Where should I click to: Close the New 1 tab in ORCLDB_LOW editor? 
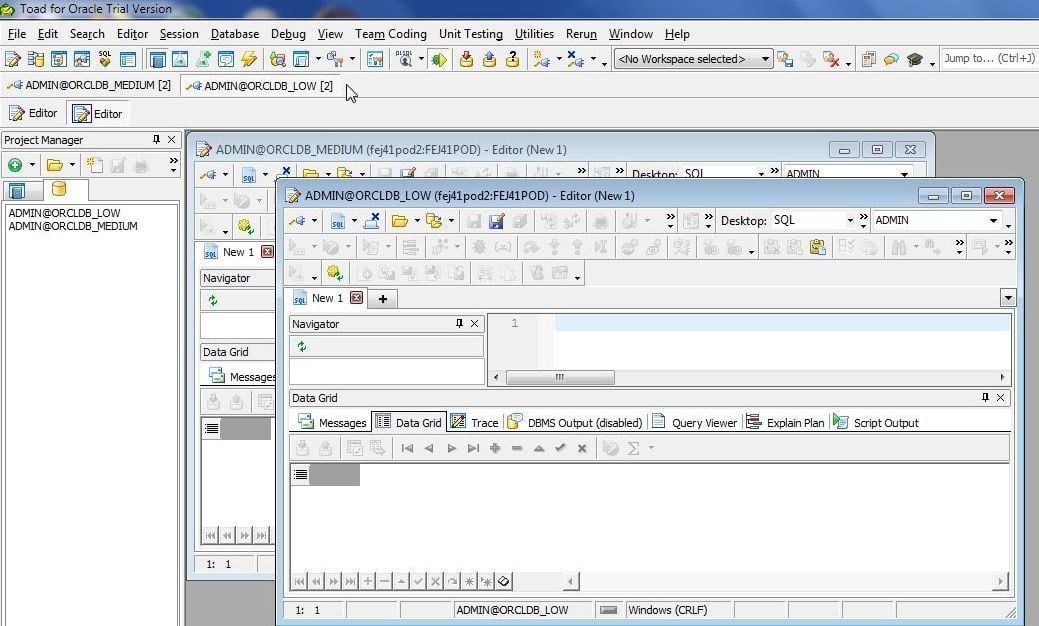356,297
